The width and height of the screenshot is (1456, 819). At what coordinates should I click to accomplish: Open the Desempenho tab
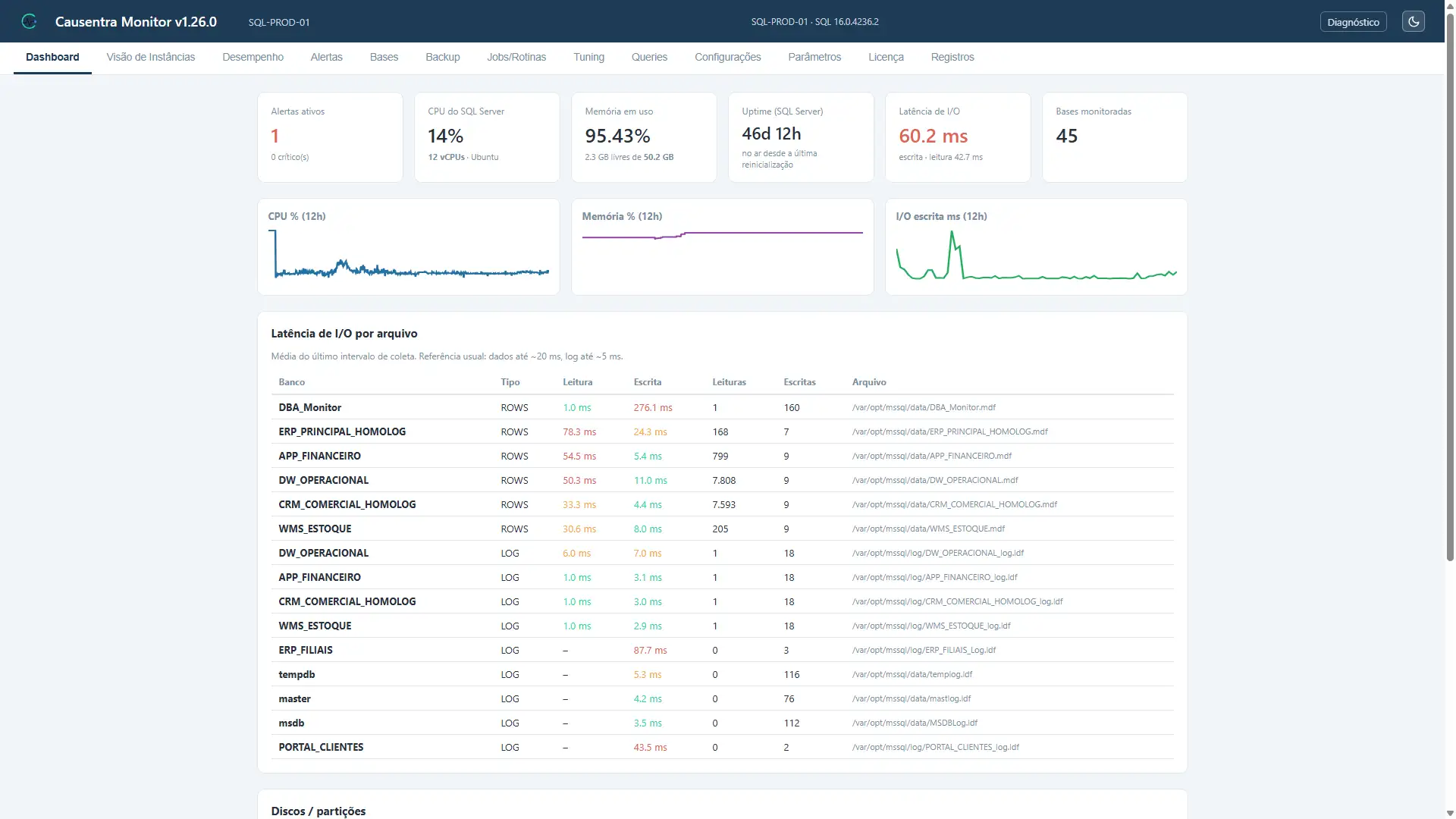click(x=253, y=57)
